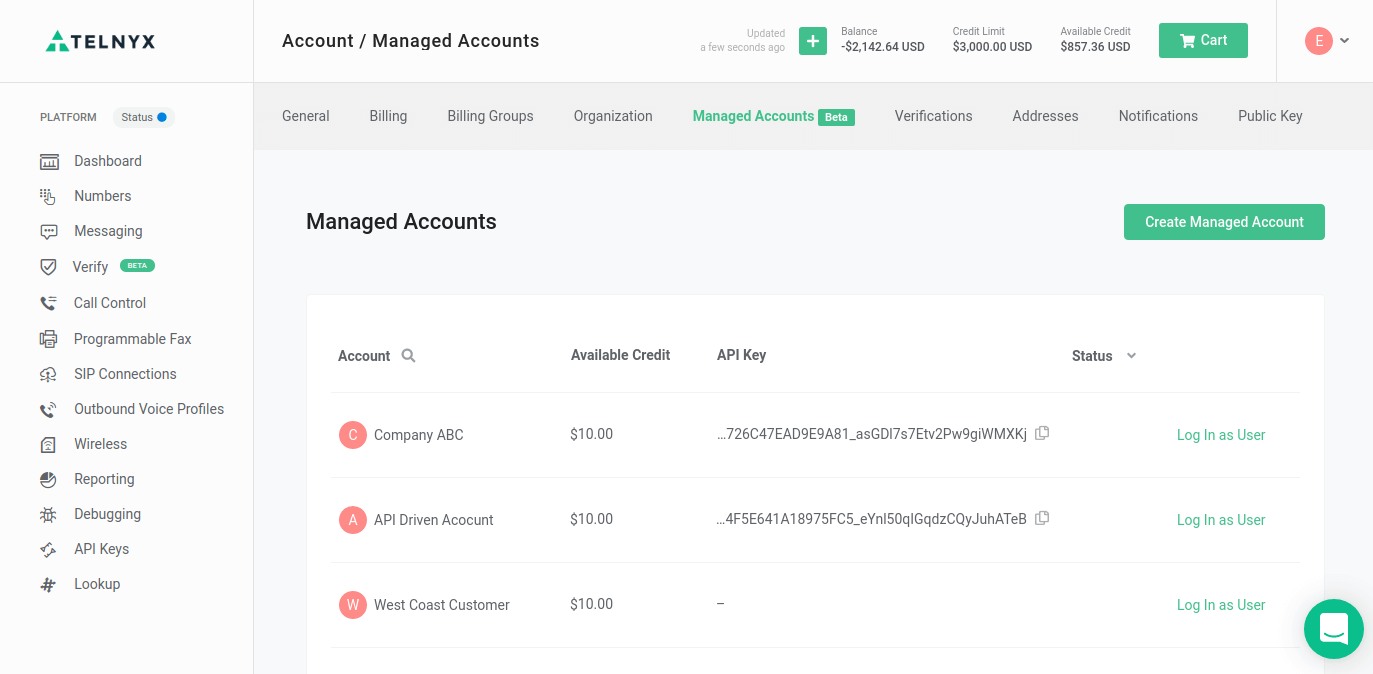Click the $857.36 USD available credit

point(1095,47)
